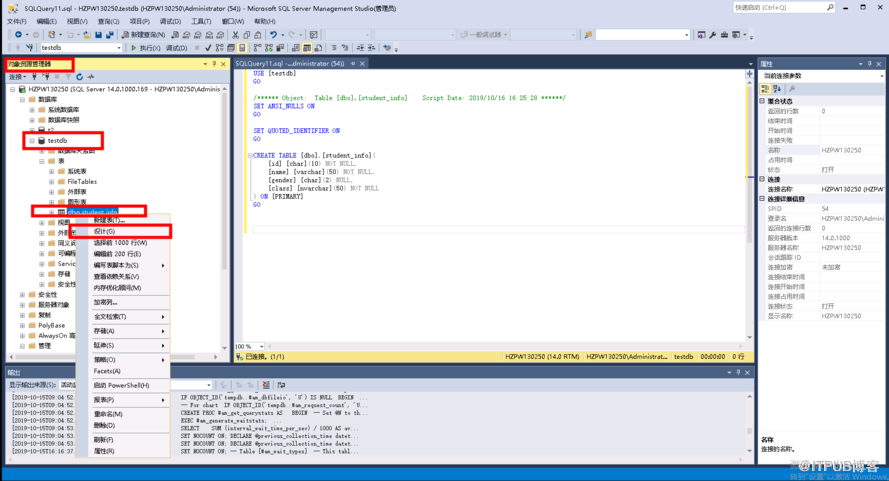Open the 100 % zoom dropdown in editor
889x481 pixels.
click(262, 347)
